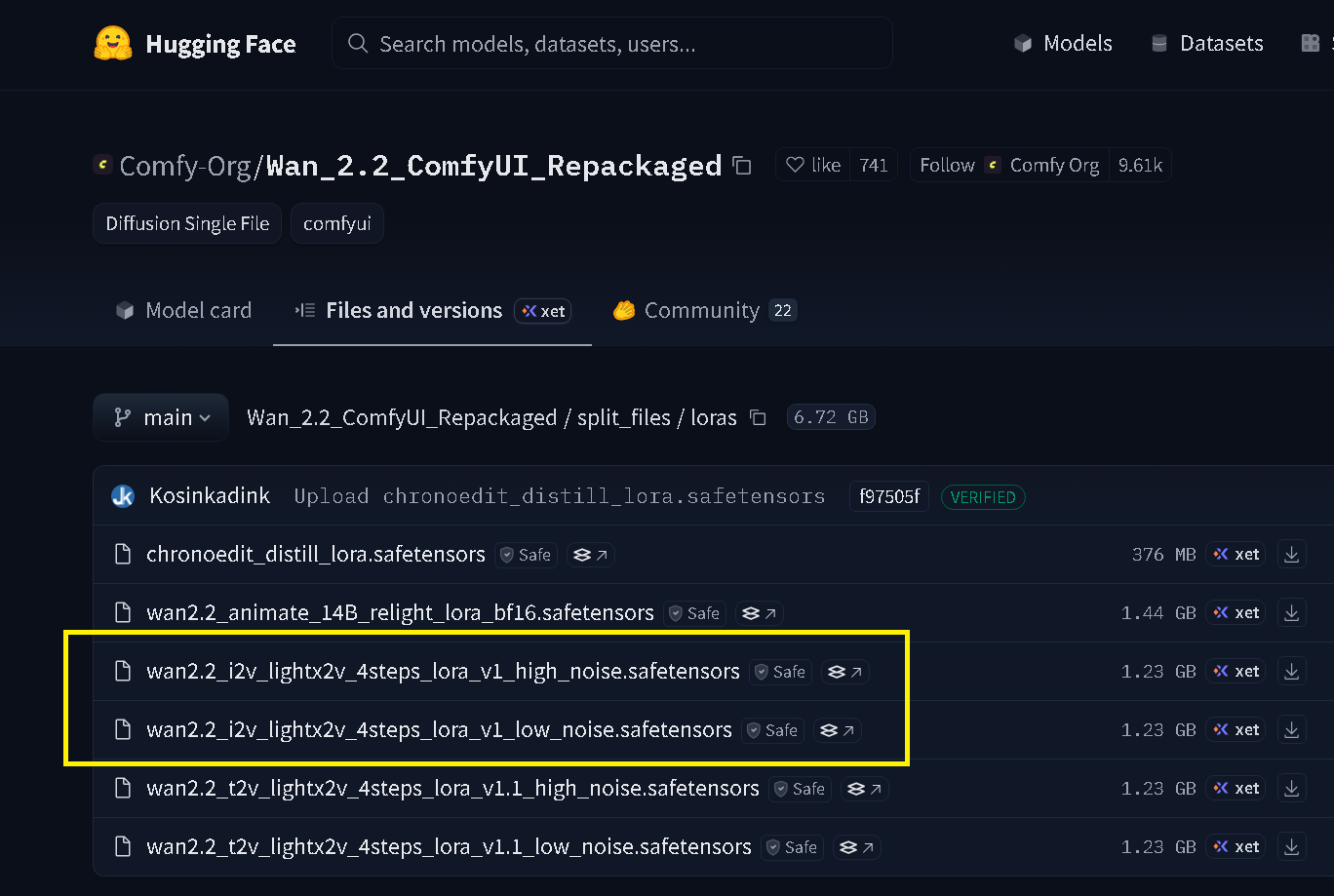This screenshot has height=896, width=1334.
Task: Select the comfyui tag
Action: 337,223
